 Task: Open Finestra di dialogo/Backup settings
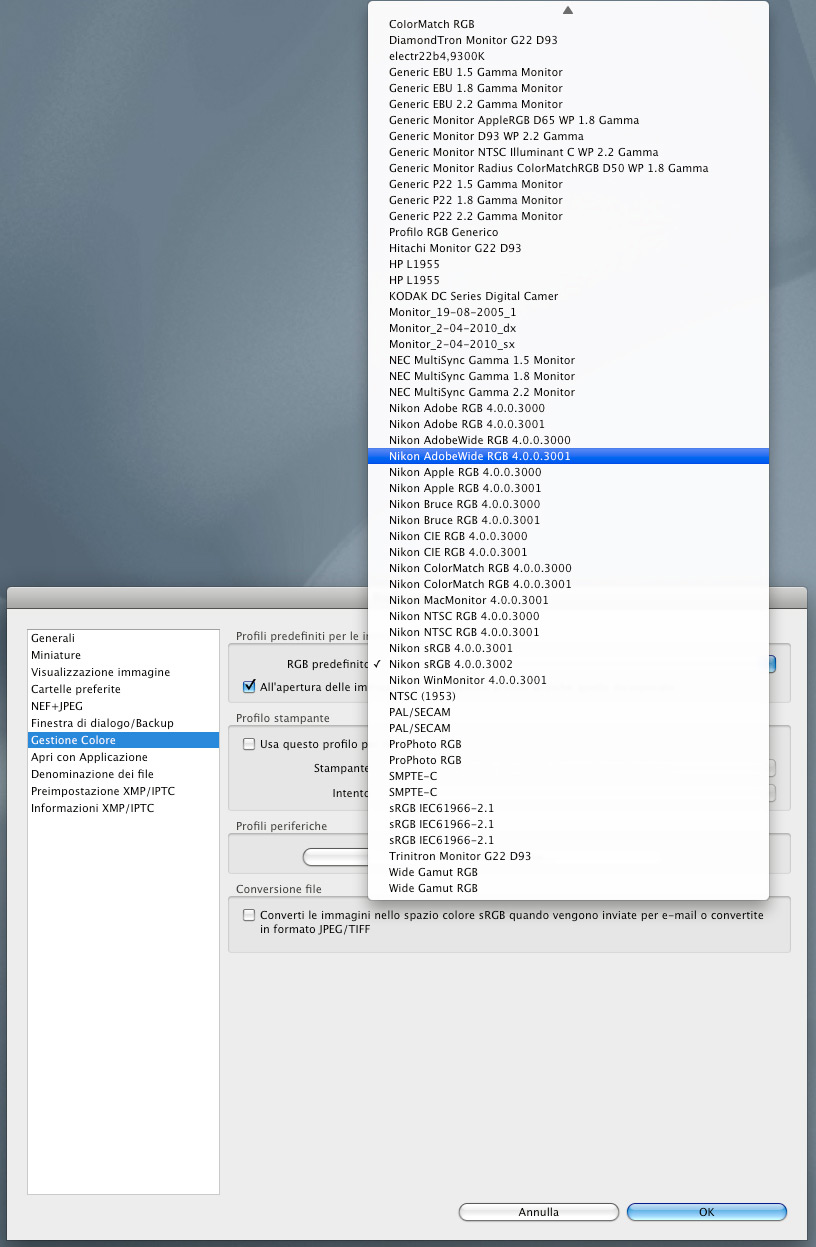pos(123,723)
